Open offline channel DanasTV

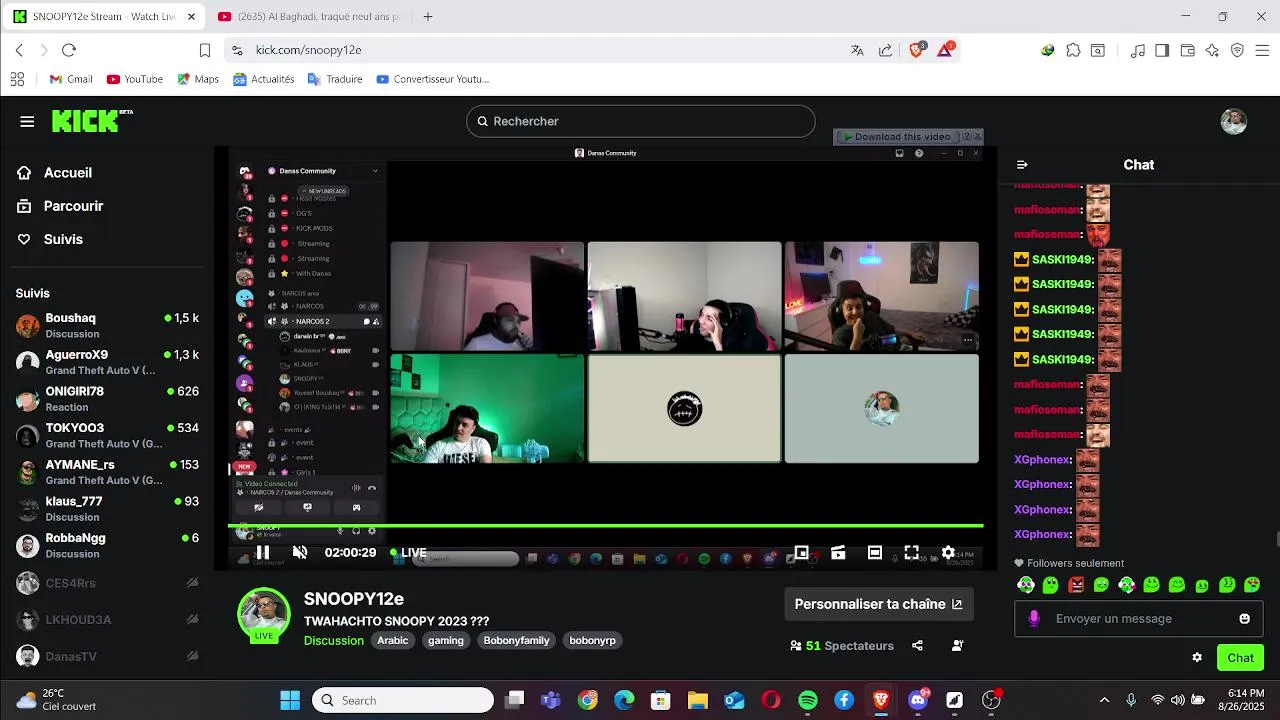click(107, 656)
